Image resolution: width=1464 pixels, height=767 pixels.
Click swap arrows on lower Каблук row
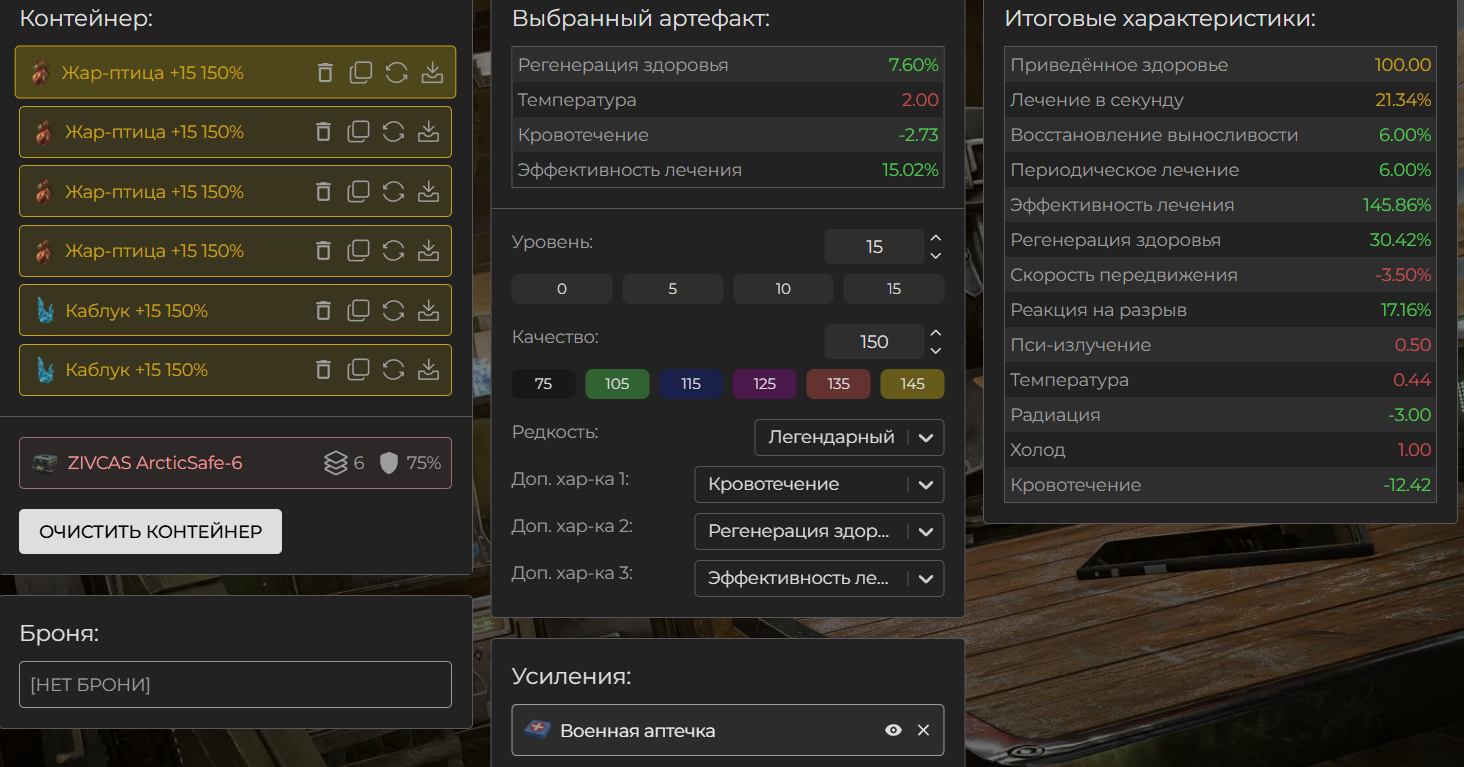pyautogui.click(x=394, y=369)
